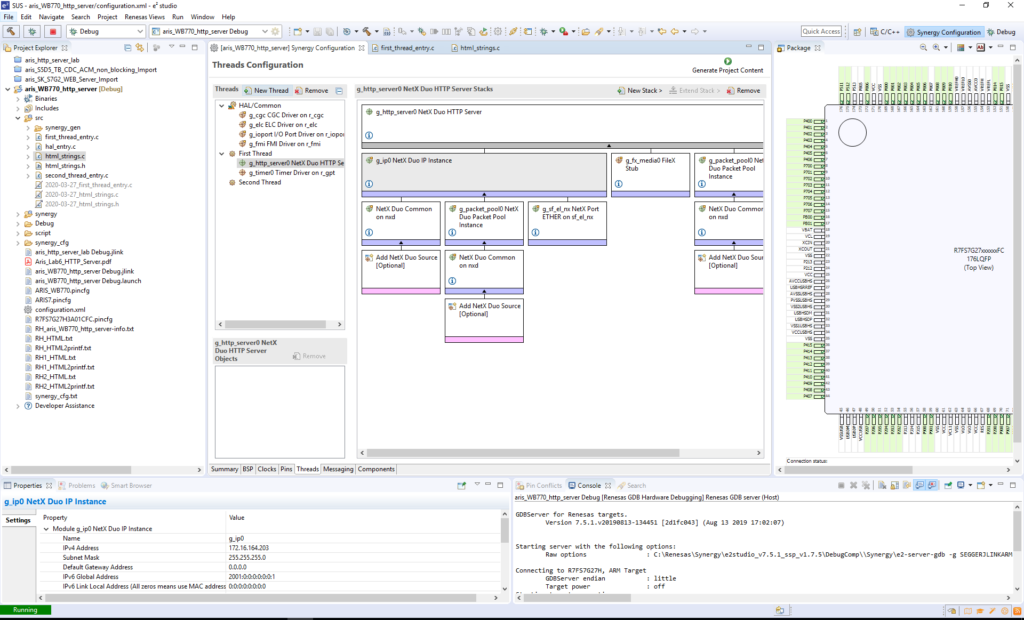Zoom in on the Package view
Viewport: 1024px width, 620px height.
point(936,48)
